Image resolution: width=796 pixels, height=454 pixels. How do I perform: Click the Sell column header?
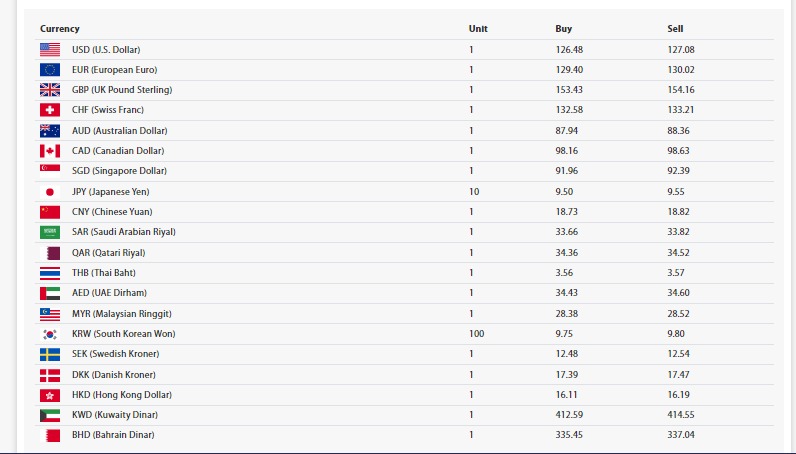click(x=676, y=29)
